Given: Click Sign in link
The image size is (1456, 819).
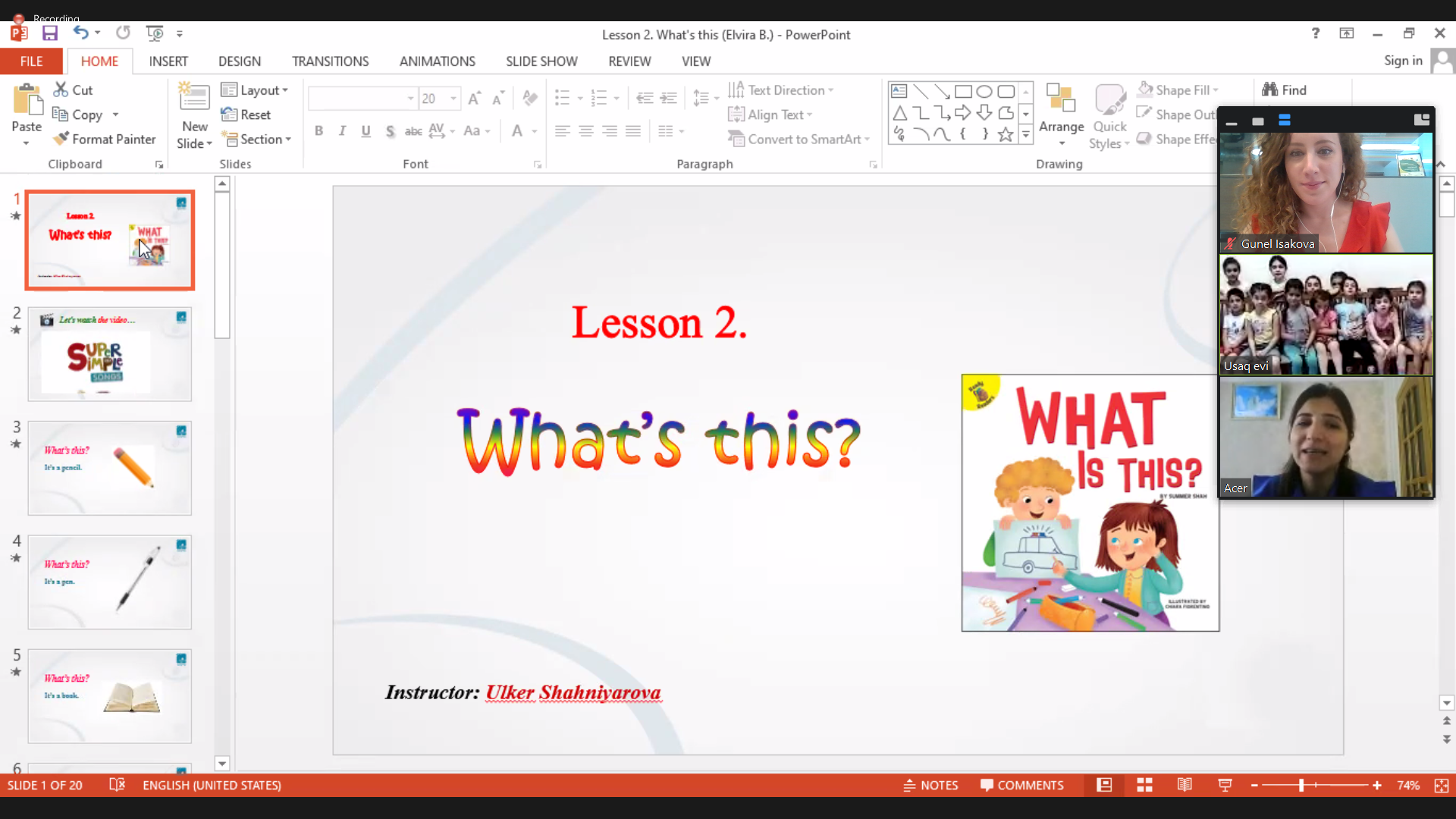Looking at the screenshot, I should [x=1403, y=61].
